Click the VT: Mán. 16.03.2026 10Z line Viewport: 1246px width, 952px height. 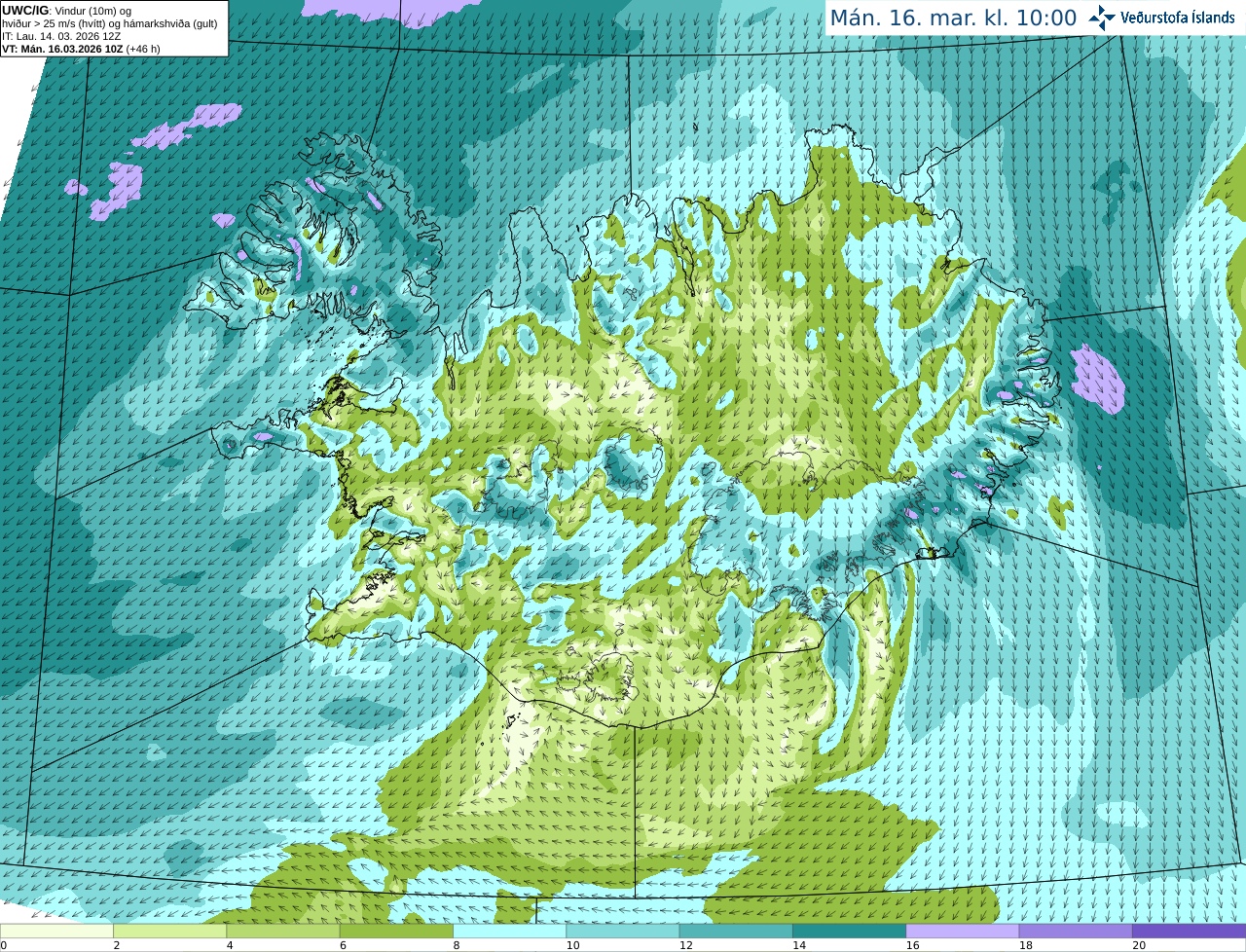(x=81, y=49)
